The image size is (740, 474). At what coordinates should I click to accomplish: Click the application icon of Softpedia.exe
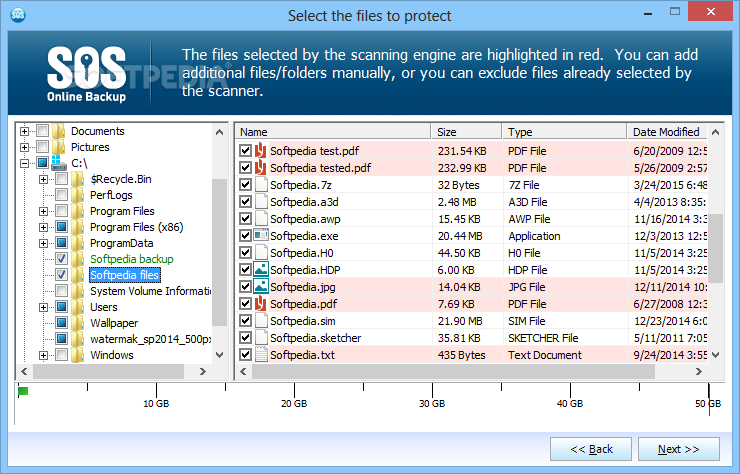tap(261, 235)
